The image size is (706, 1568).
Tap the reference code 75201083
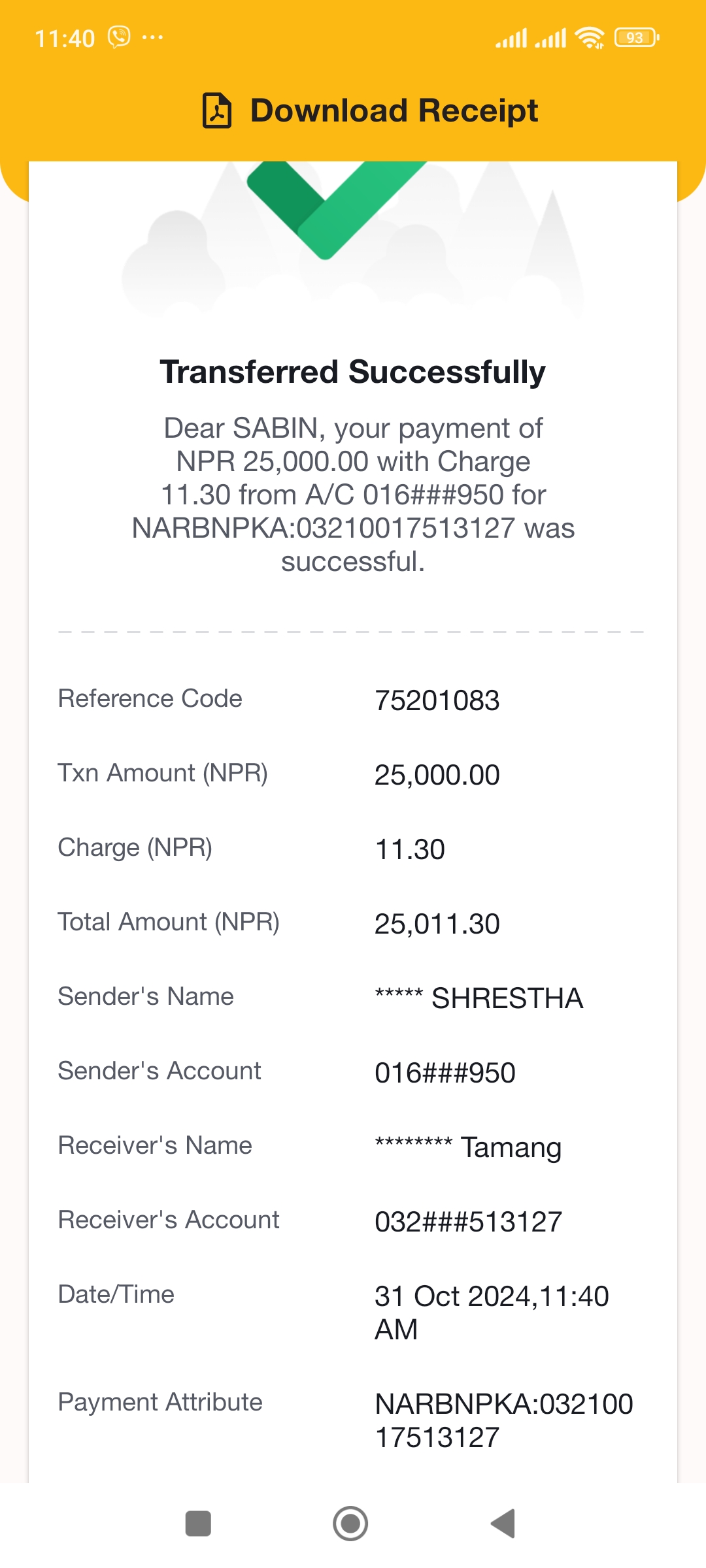437,700
